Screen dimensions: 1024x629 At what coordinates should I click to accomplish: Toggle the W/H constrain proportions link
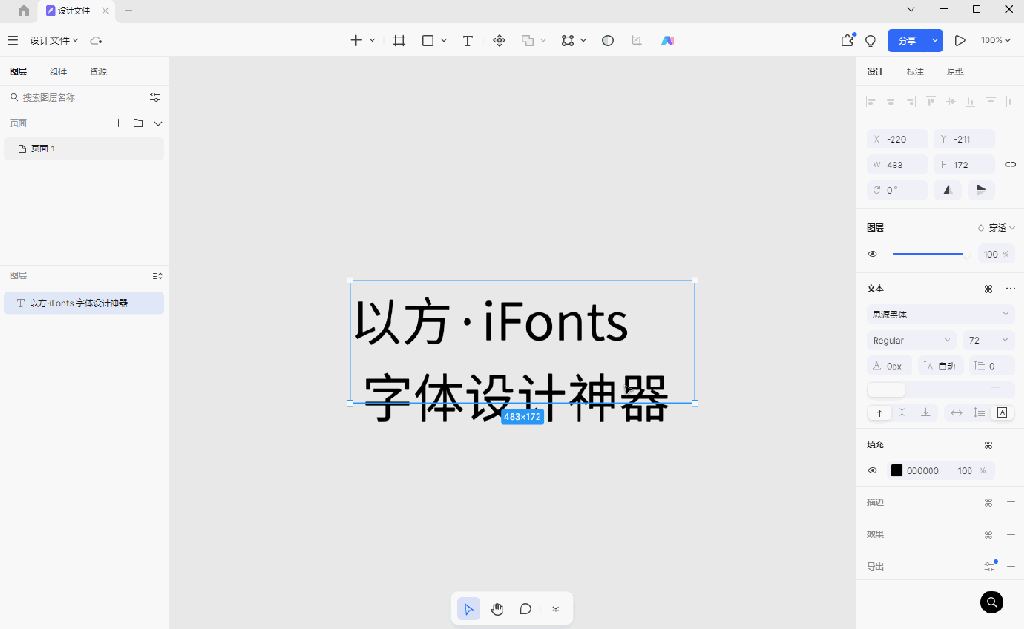1010,164
